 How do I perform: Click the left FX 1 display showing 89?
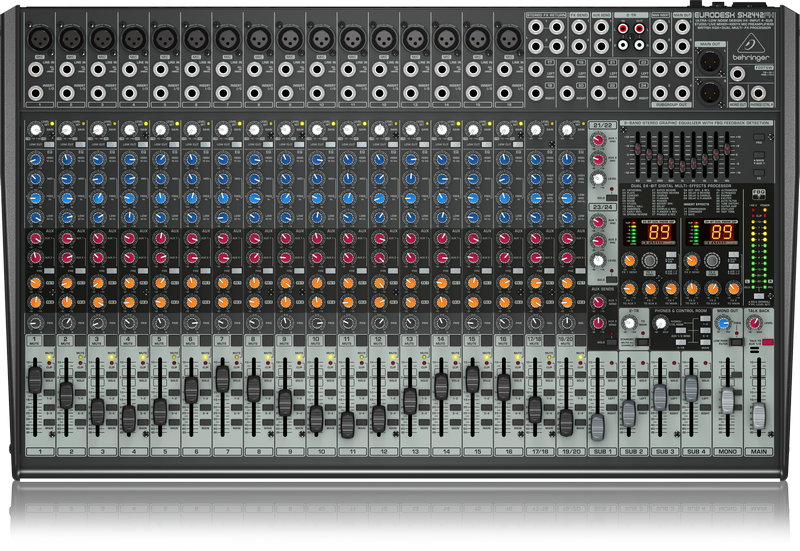[661, 231]
